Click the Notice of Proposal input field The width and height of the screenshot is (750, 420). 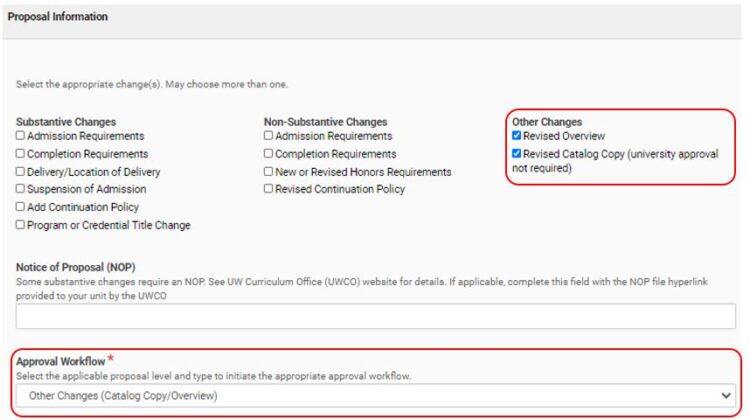375,316
